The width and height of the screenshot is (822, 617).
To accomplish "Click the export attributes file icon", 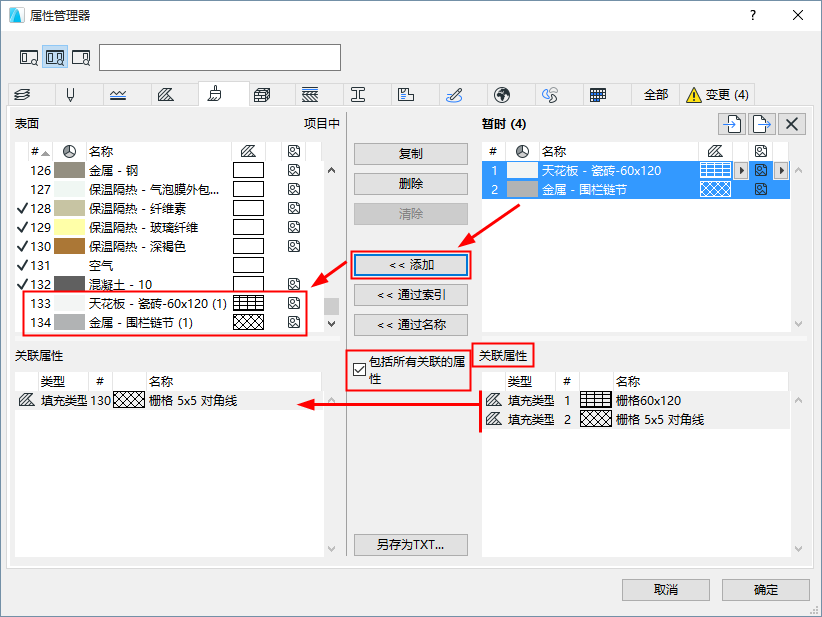I will pyautogui.click(x=762, y=124).
